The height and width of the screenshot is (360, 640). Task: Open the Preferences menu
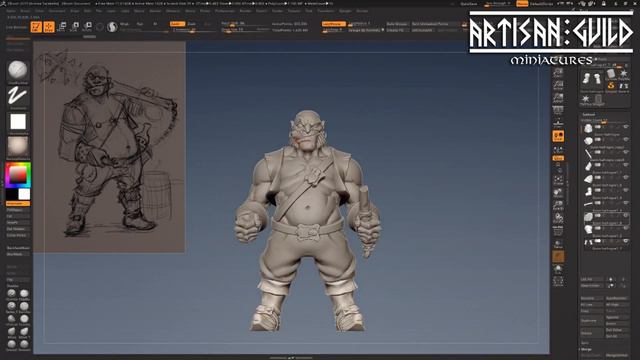[225, 11]
